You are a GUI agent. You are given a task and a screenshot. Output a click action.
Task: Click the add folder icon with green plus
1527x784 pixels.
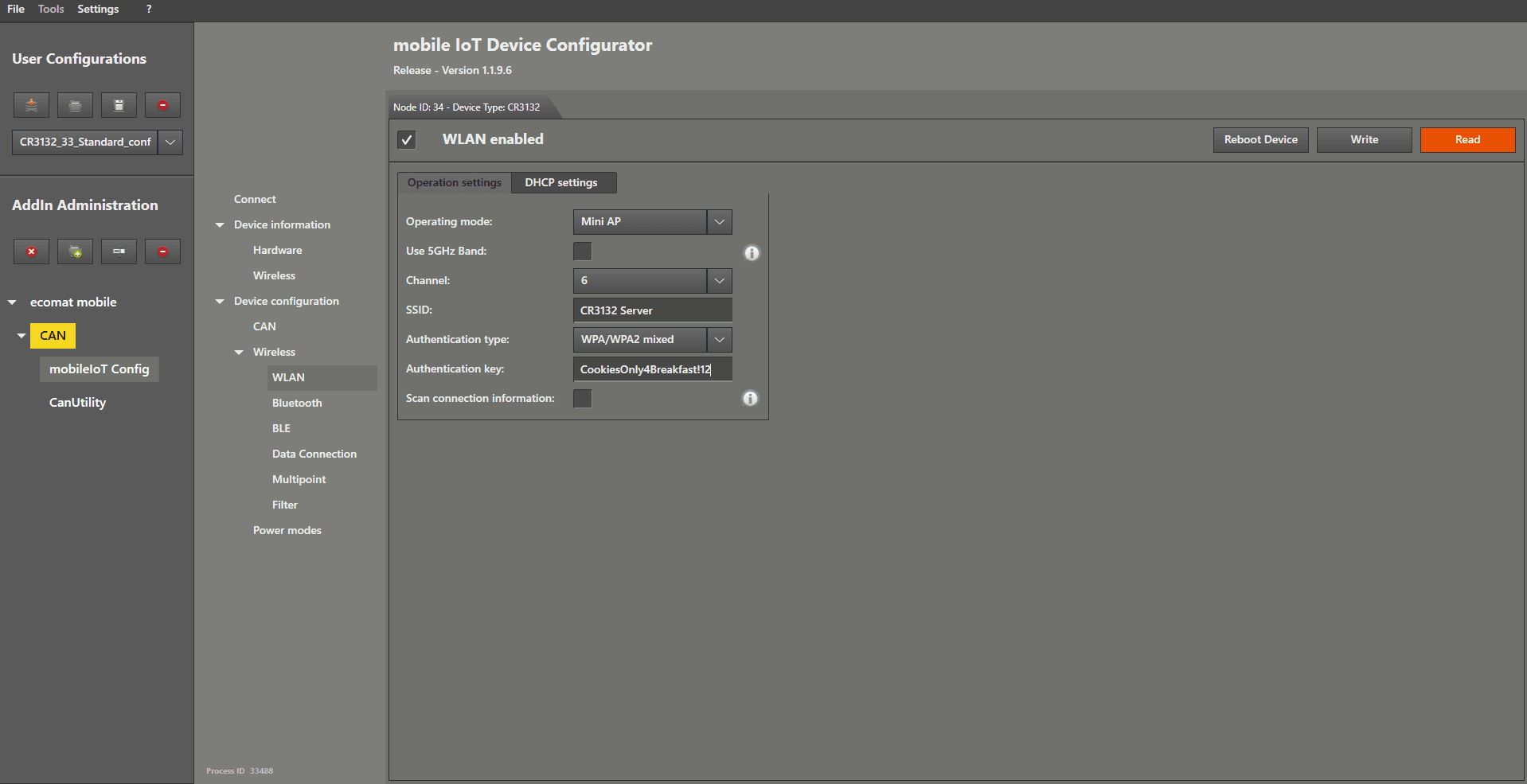click(x=75, y=252)
